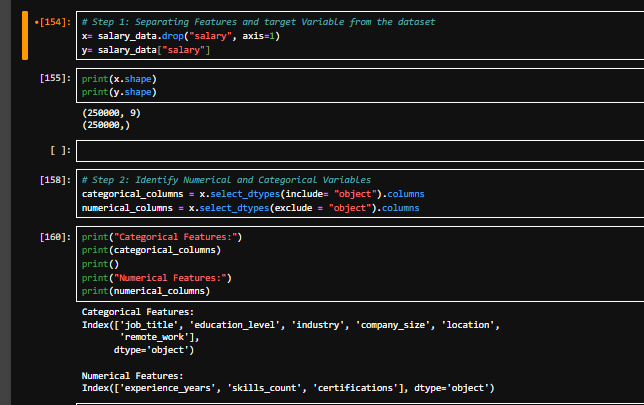
Task: Click the [158] execution prompt
Action: point(55,180)
